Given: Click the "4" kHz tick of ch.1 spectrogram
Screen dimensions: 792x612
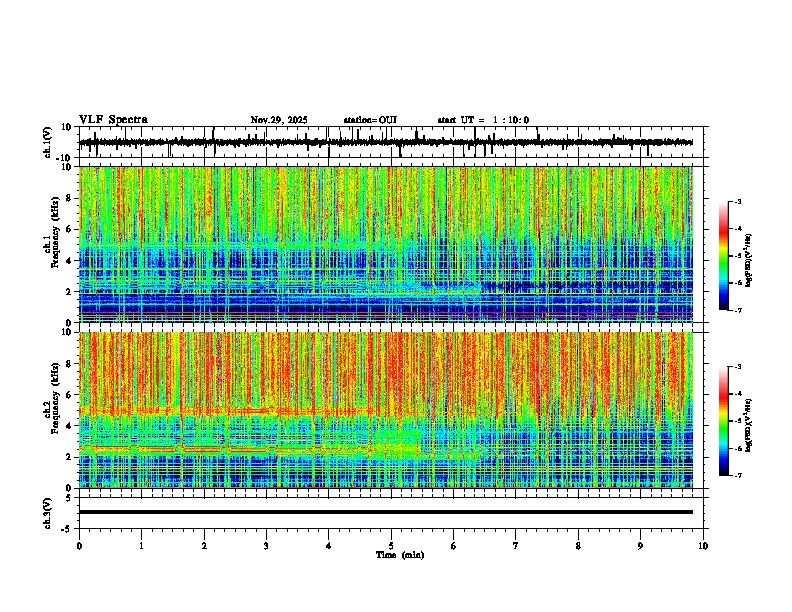Looking at the screenshot, I should 69,261.
